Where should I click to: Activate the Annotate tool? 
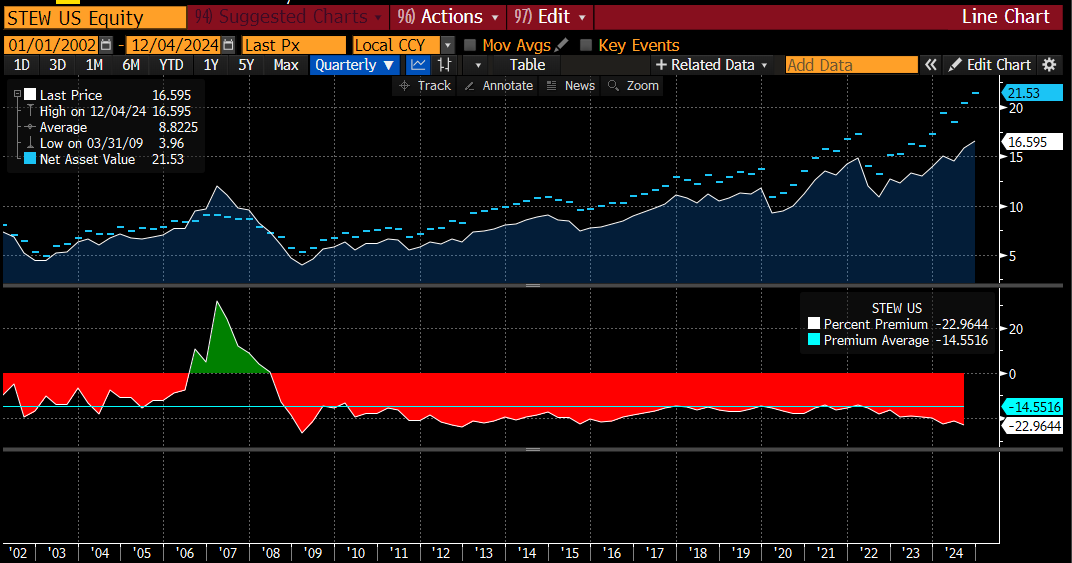499,86
